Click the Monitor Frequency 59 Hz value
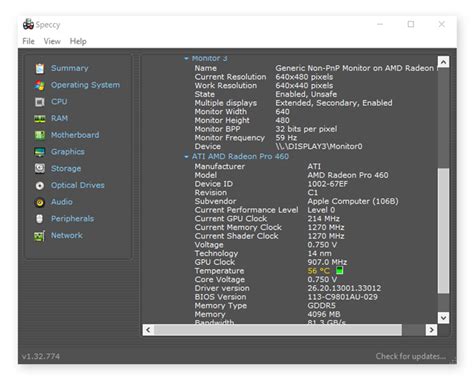This screenshot has height=382, width=474. (x=286, y=138)
